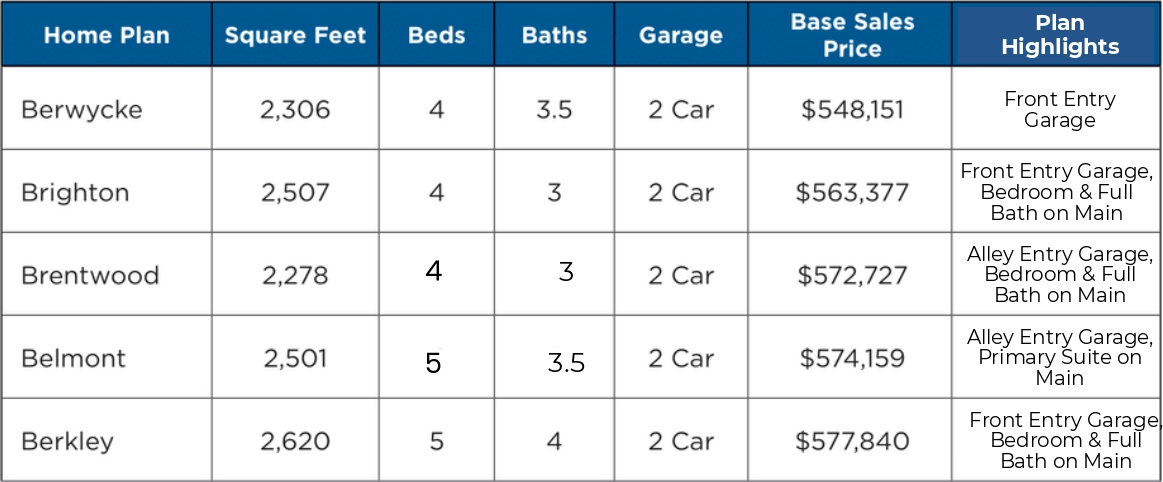Screen dimensions: 1163x482
Task: Click Berwycke's Front Entry Garage highlight
Action: point(1060,110)
